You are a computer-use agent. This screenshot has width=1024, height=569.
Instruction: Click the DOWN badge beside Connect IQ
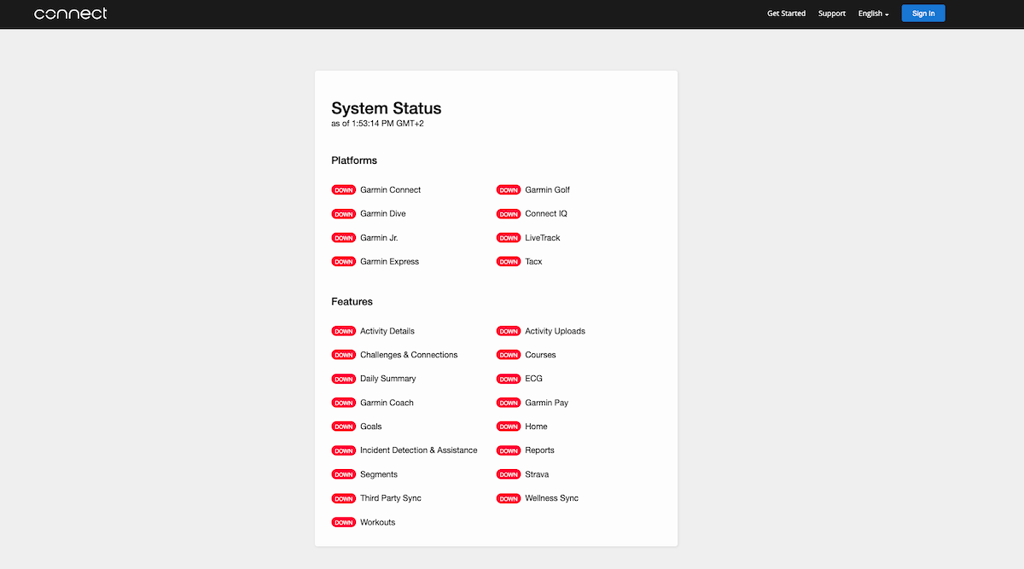(x=508, y=214)
